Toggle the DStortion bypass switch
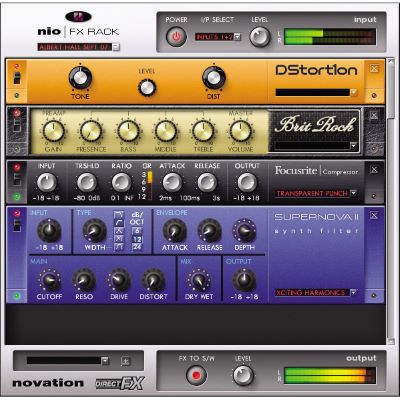 [x=17, y=77]
